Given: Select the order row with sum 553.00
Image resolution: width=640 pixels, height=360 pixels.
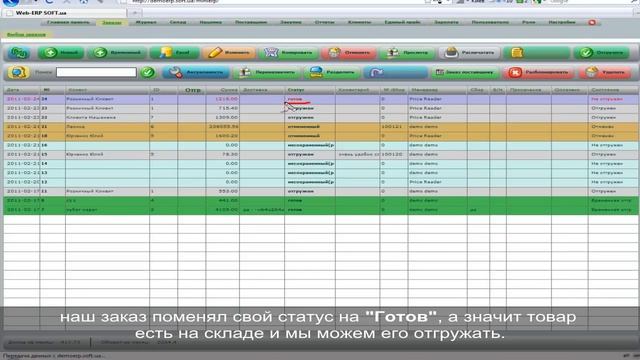Looking at the screenshot, I should (x=321, y=191).
